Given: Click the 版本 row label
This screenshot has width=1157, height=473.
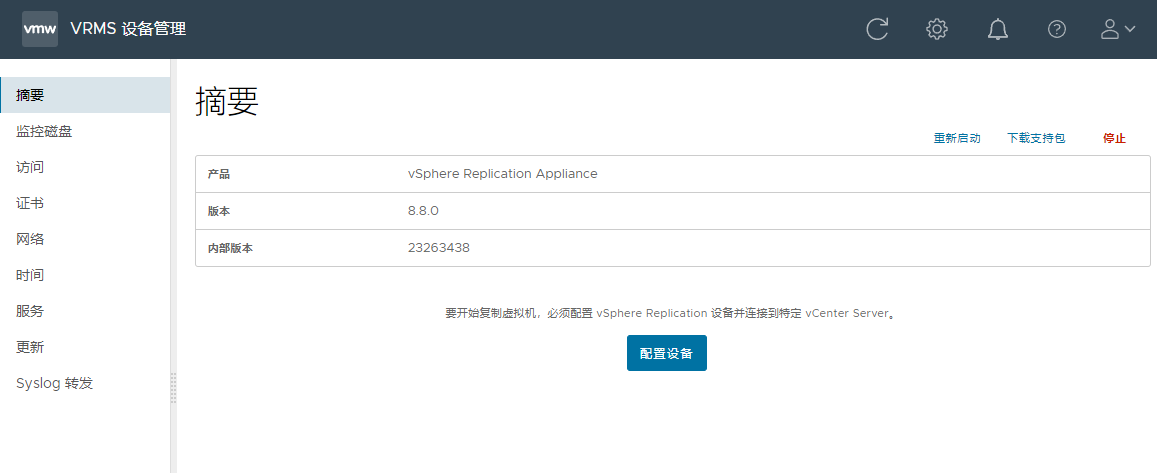Looking at the screenshot, I should (219, 211).
